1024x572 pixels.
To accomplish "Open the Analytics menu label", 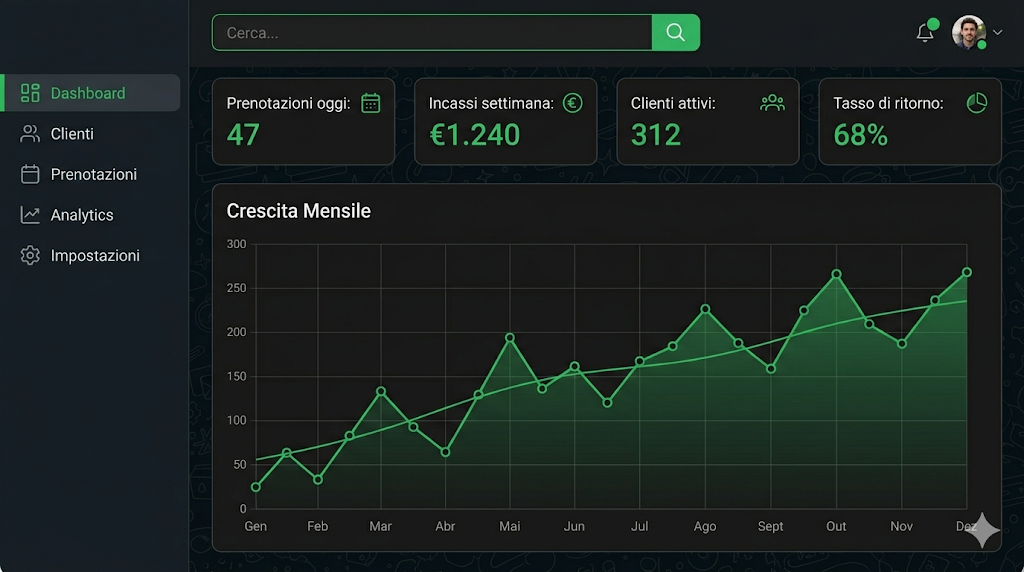I will point(82,215).
